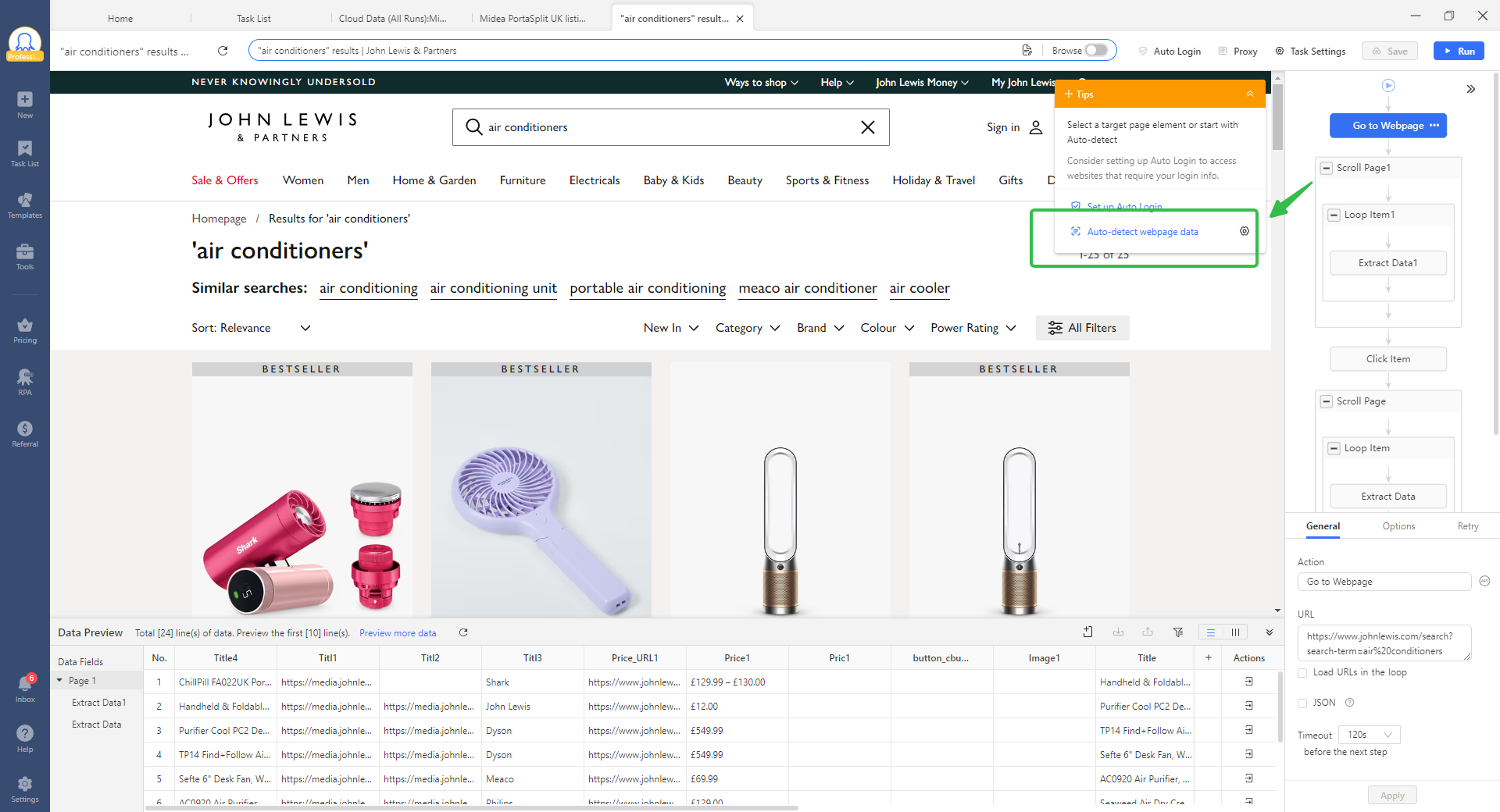
Task: Open Task Settings
Action: click(1310, 51)
